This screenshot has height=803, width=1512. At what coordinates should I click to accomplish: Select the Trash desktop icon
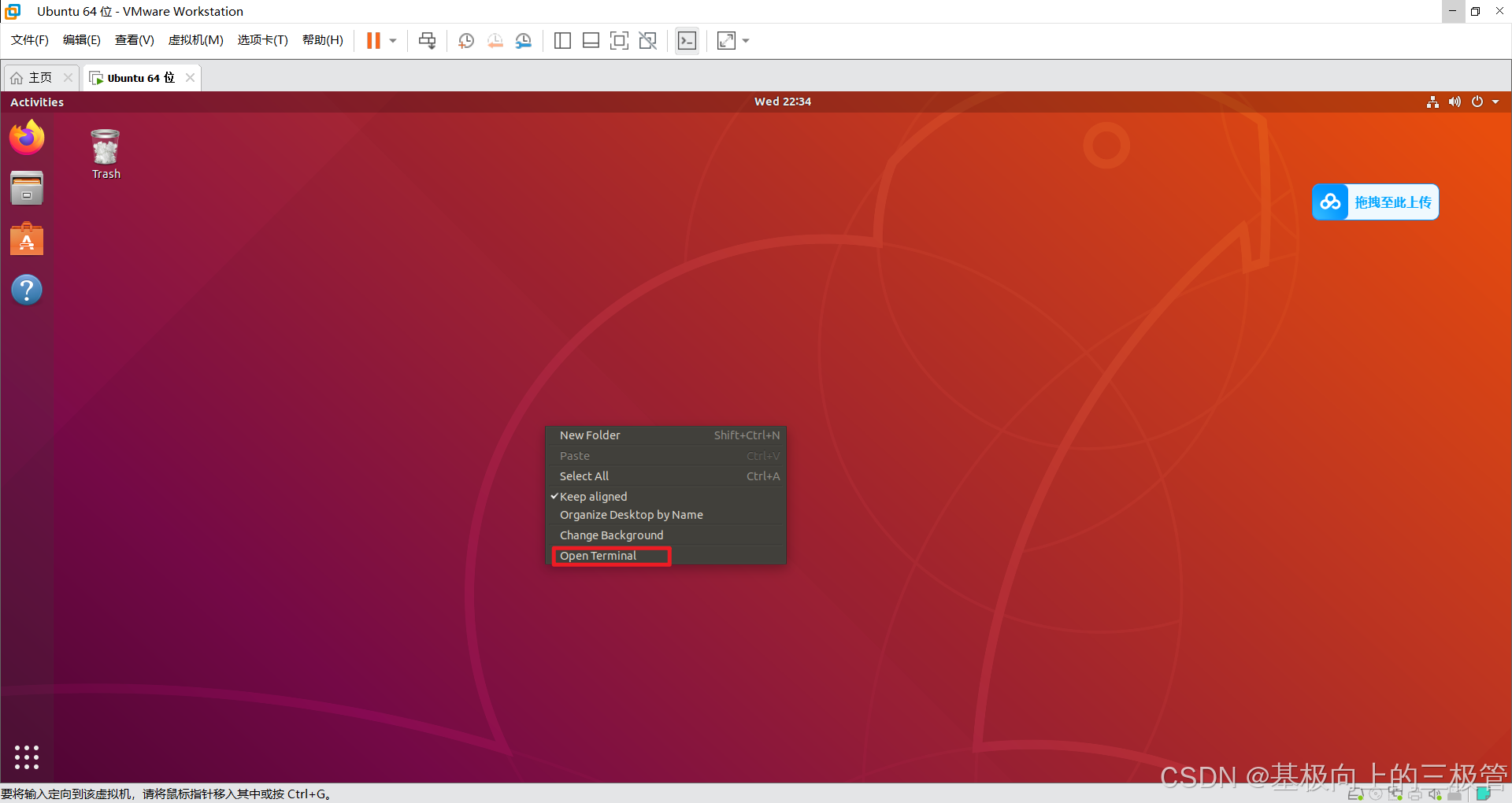(106, 154)
